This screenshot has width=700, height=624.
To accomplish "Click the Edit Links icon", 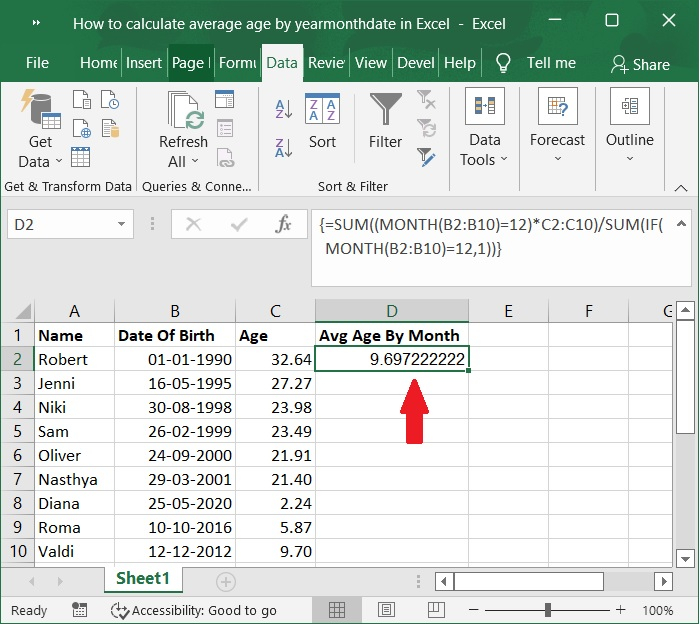I will point(225,157).
